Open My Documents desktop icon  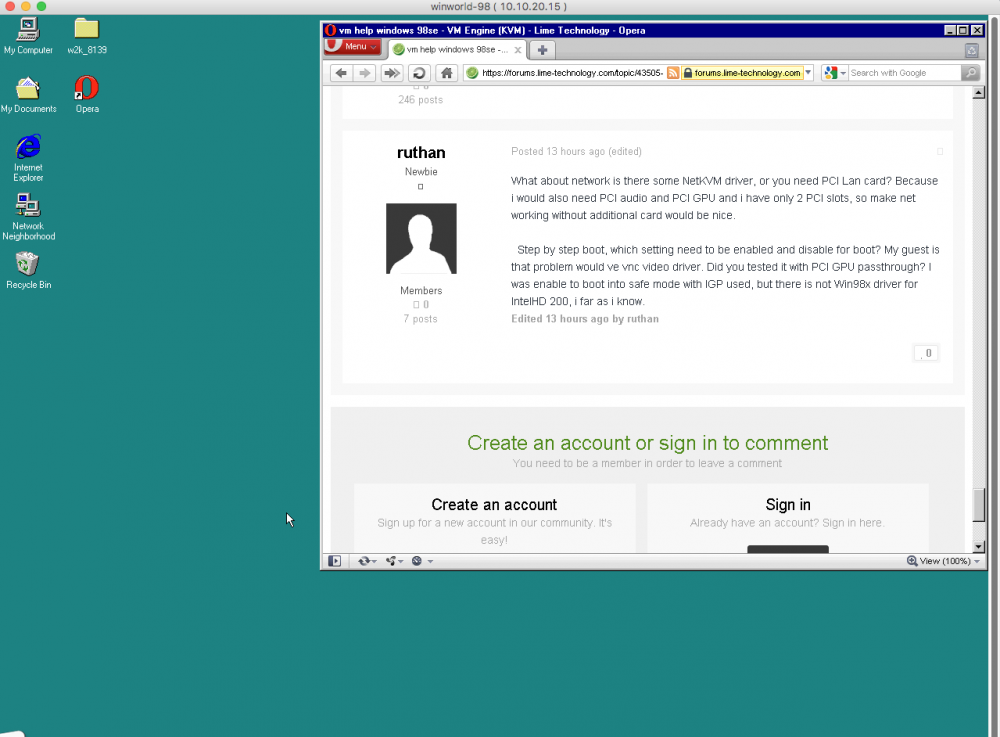(28, 95)
